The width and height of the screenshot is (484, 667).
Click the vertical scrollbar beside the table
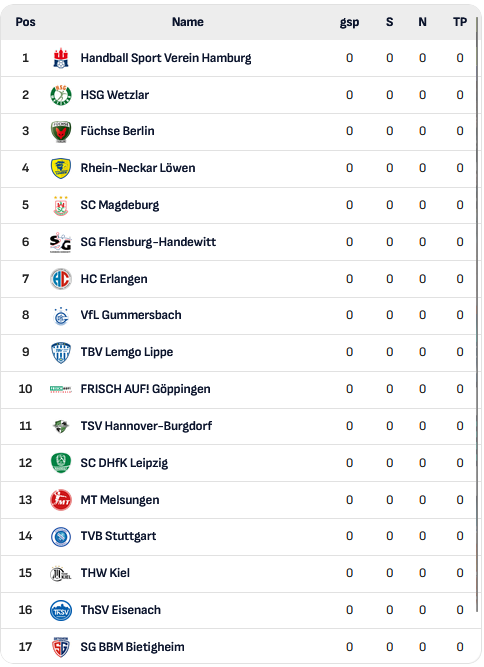pos(478,315)
